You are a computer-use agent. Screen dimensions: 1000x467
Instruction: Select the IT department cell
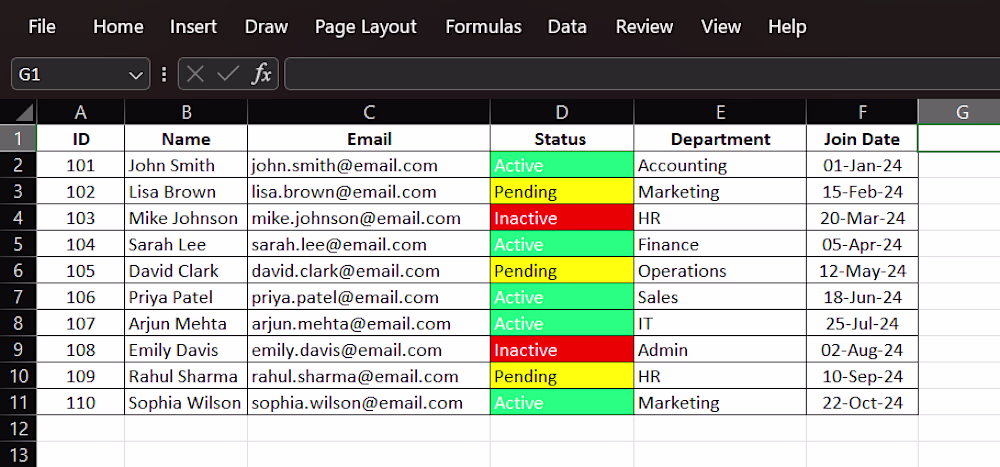point(720,323)
